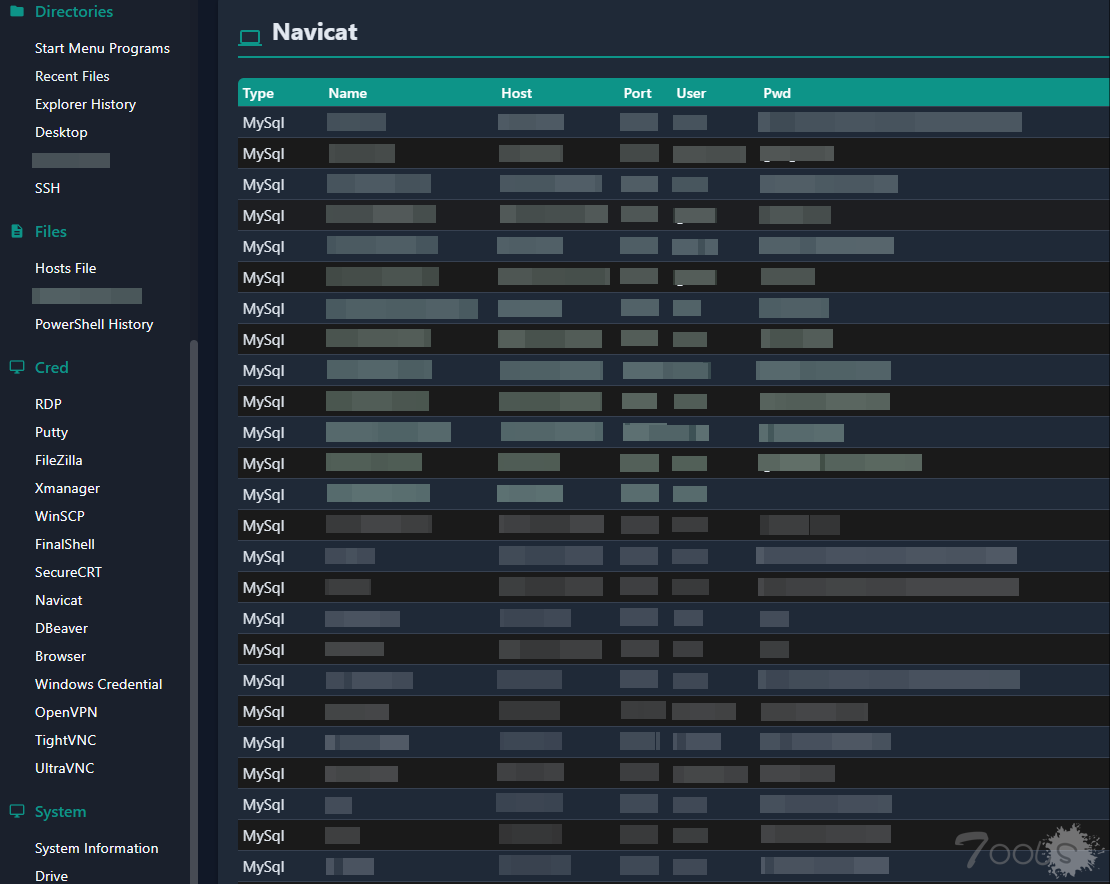Show OpenVPN credentials

click(66, 712)
